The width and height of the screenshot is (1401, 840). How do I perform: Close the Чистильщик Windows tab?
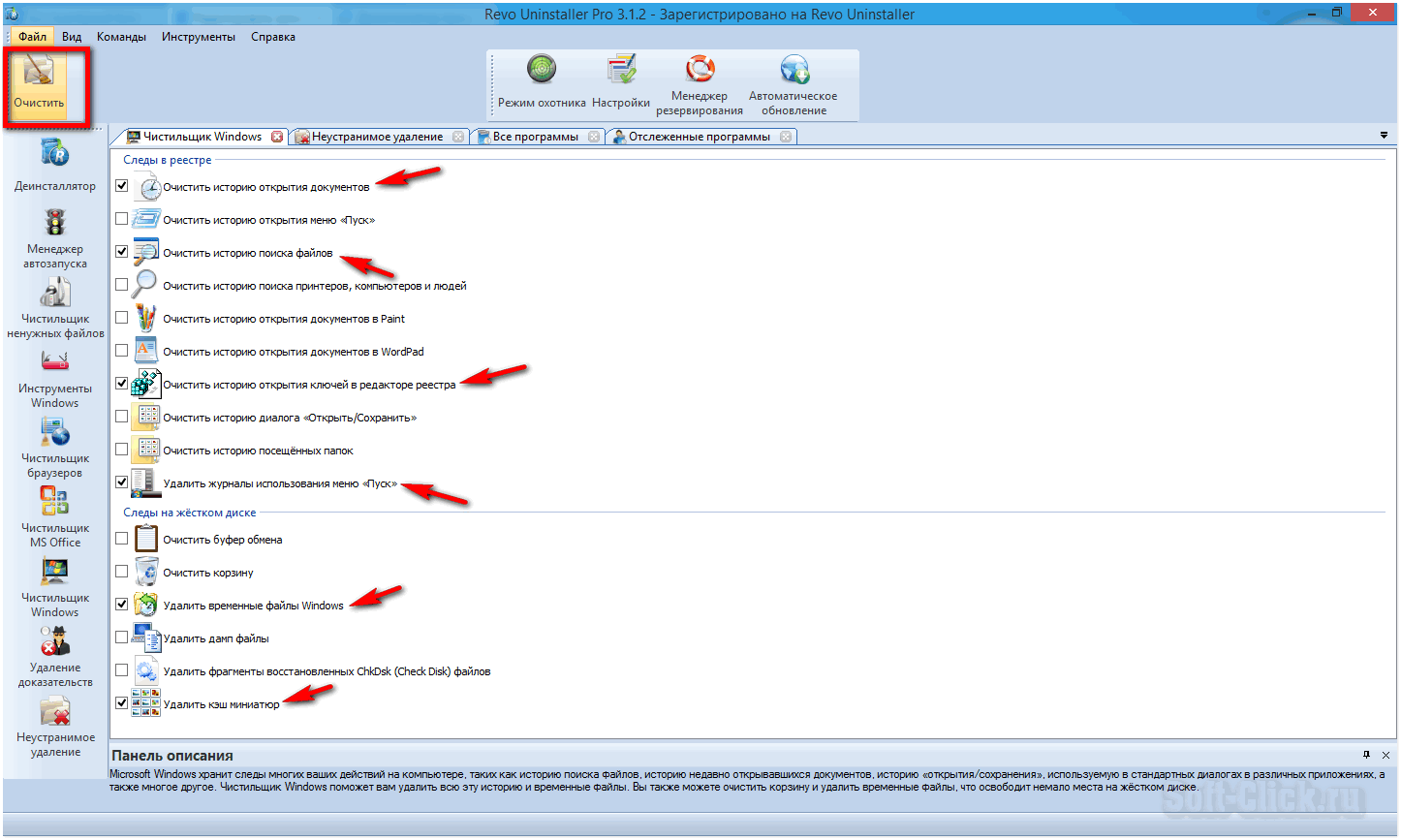[x=277, y=137]
